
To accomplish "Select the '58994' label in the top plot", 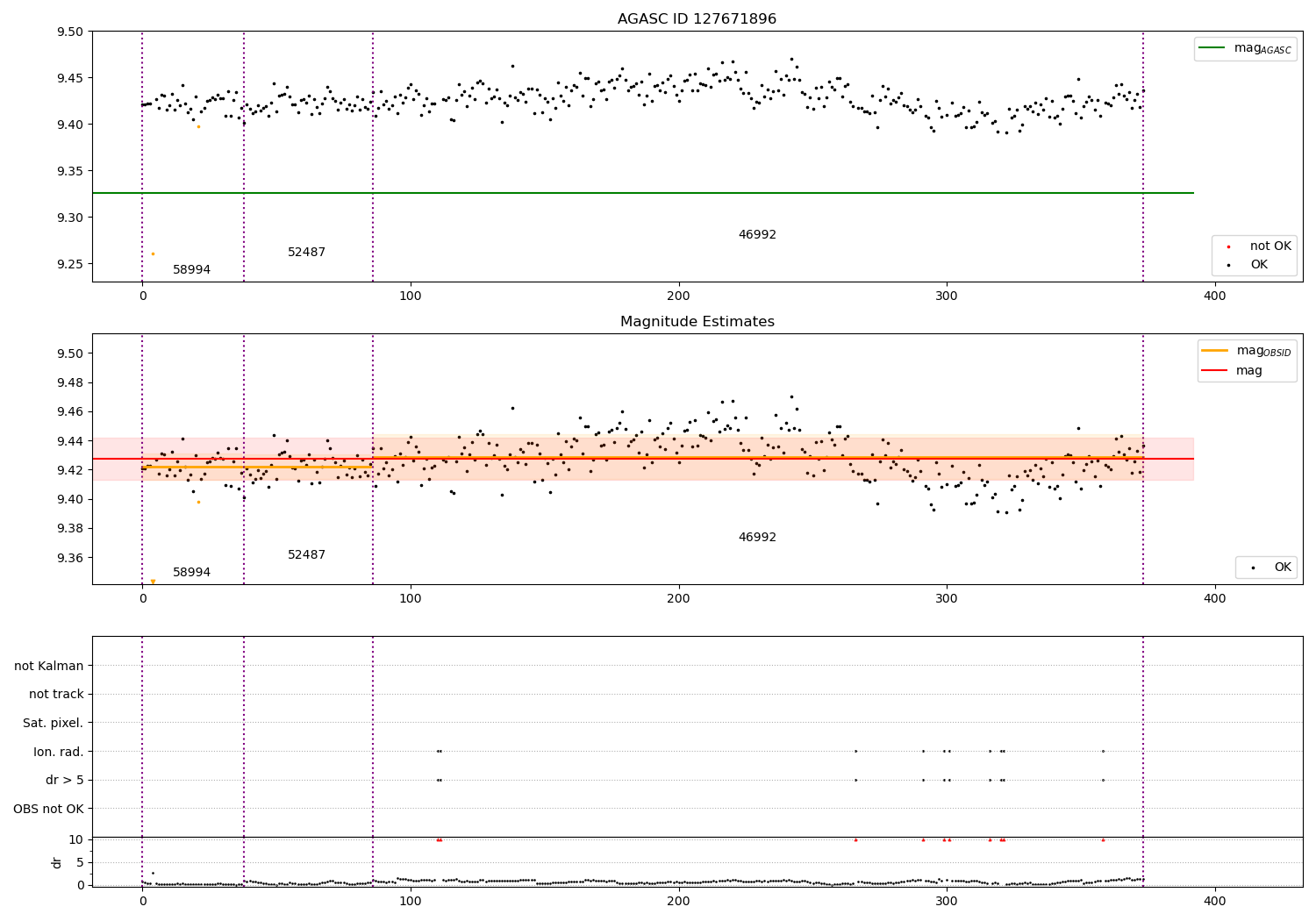I will click(191, 270).
